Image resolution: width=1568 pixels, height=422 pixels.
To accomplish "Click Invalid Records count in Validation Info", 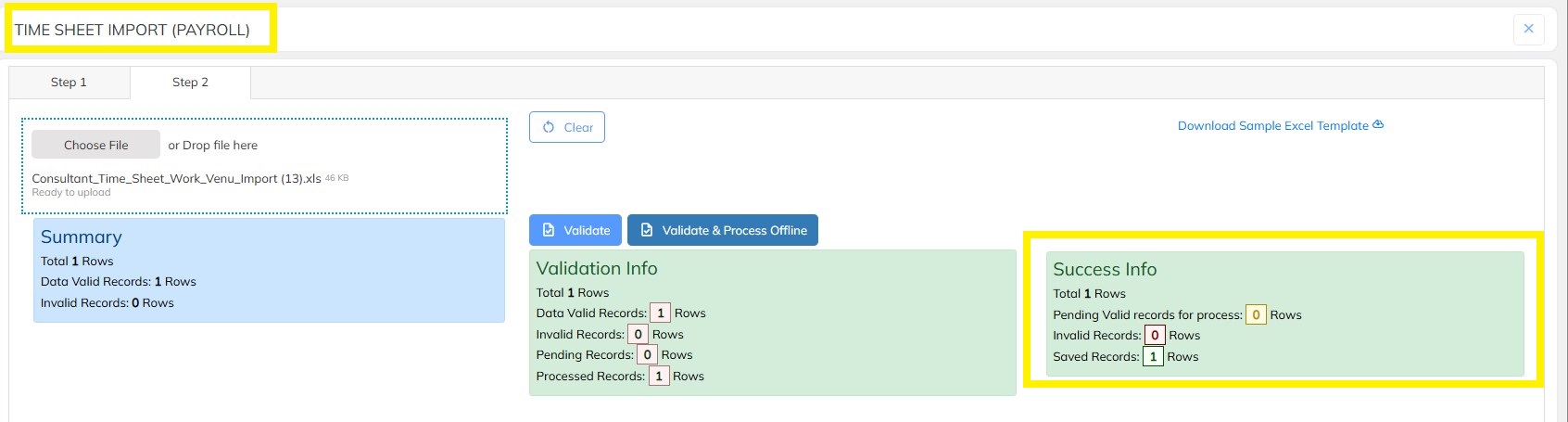I will coord(638,335).
